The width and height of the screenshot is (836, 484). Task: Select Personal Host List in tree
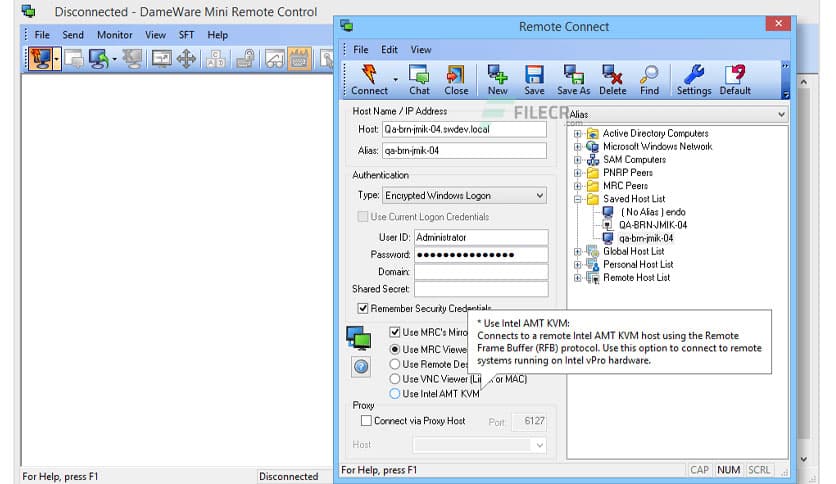click(638, 264)
